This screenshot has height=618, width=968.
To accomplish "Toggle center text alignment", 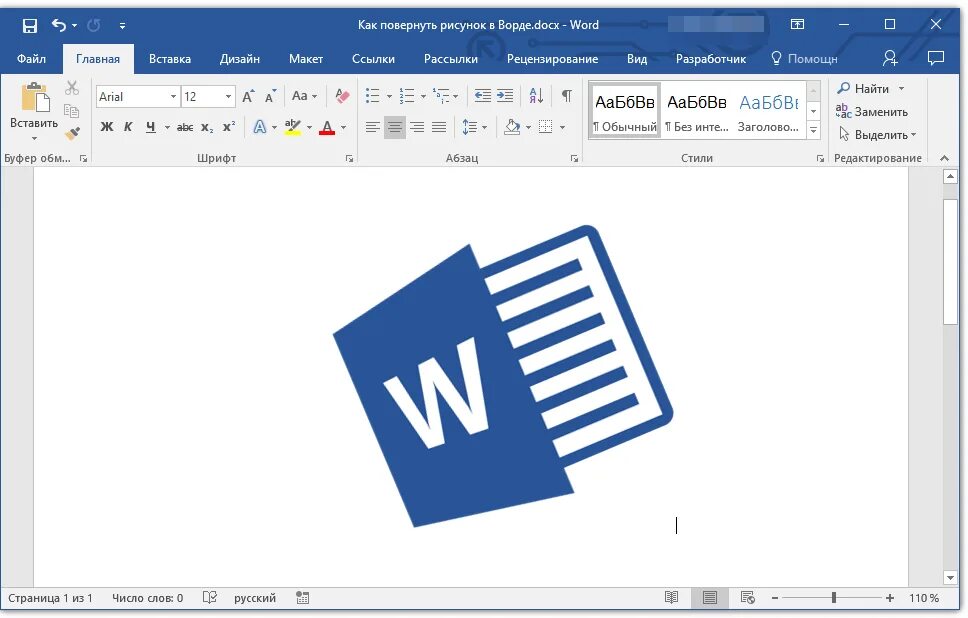I will pos(394,127).
